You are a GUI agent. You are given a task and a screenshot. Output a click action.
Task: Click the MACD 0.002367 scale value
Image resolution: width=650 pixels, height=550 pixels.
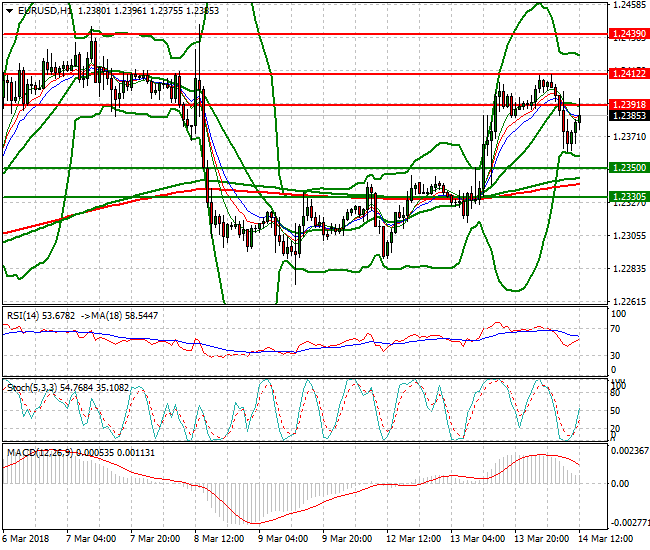click(628, 450)
